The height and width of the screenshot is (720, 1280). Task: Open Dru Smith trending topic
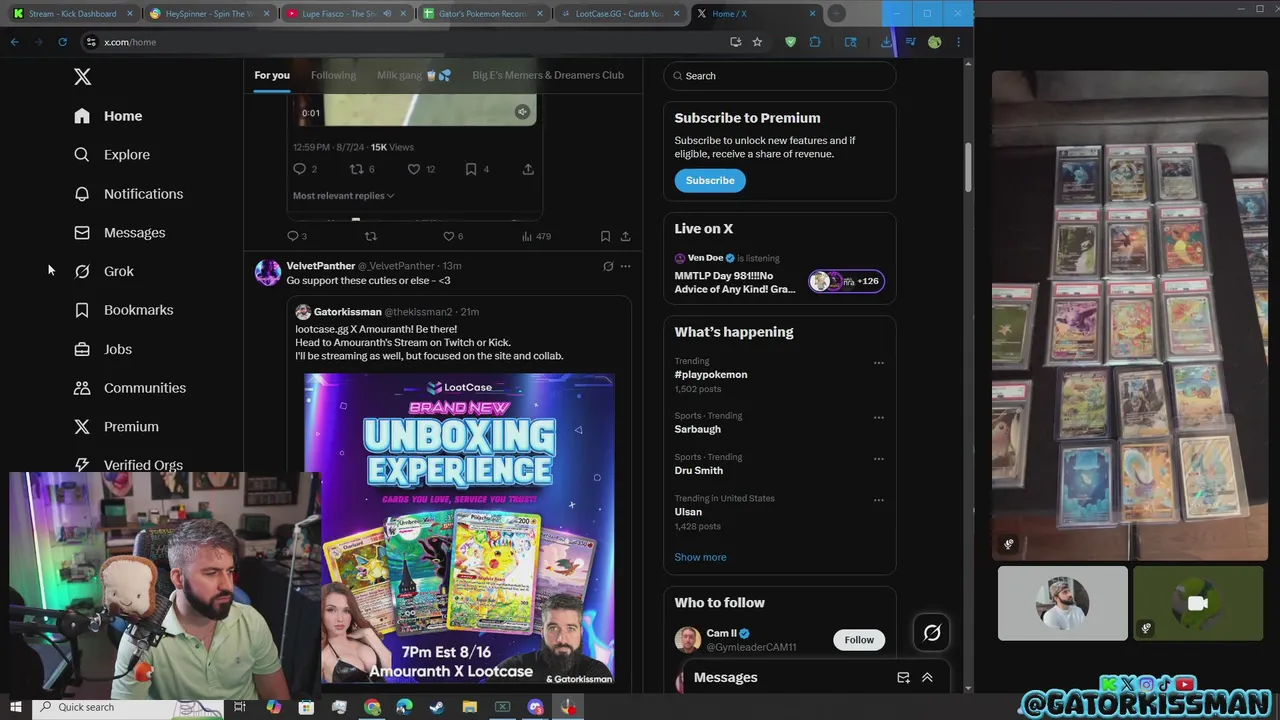click(x=699, y=470)
